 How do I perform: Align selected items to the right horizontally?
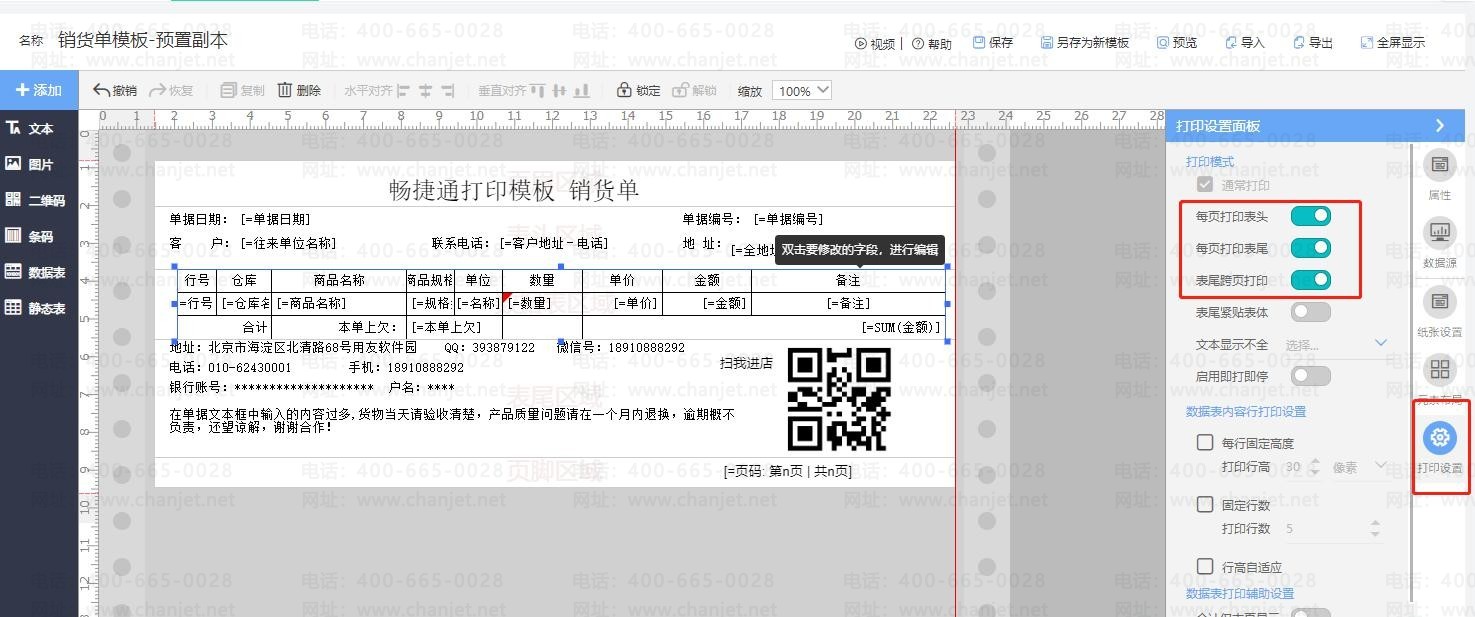click(447, 90)
